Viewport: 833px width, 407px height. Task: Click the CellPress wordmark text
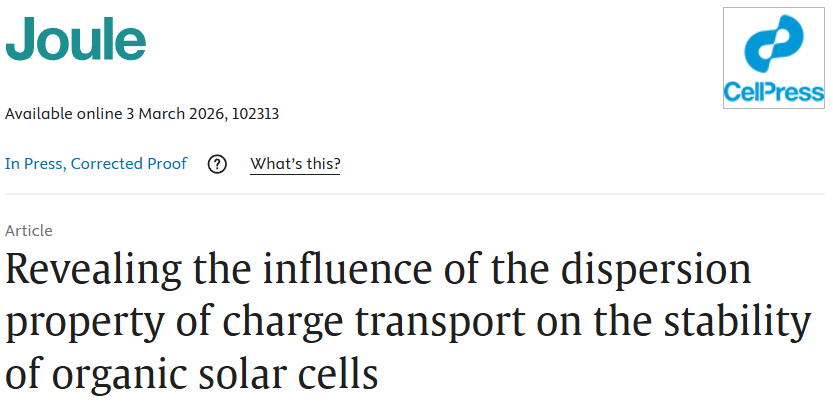(x=775, y=94)
